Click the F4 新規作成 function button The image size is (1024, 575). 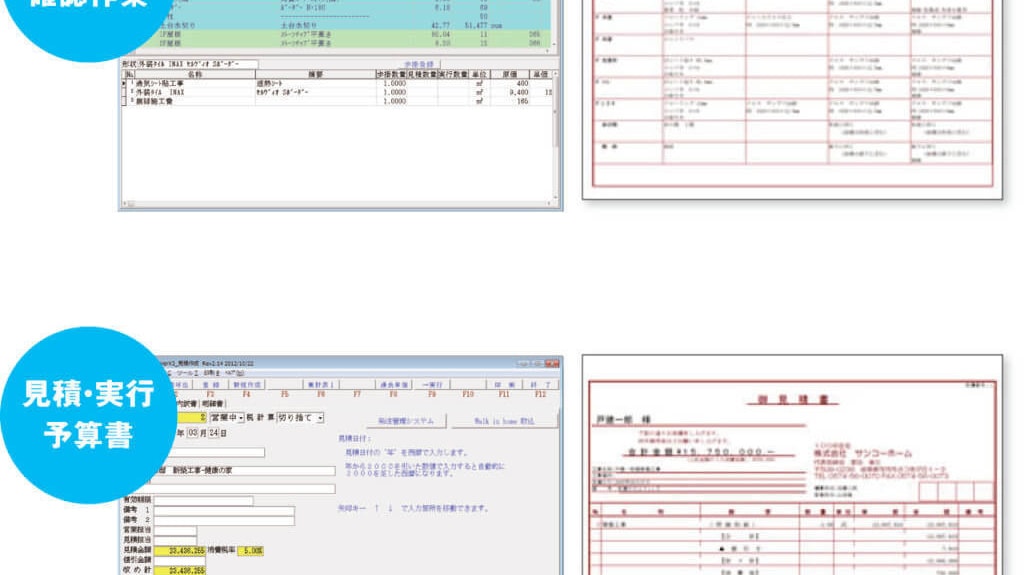click(x=245, y=385)
